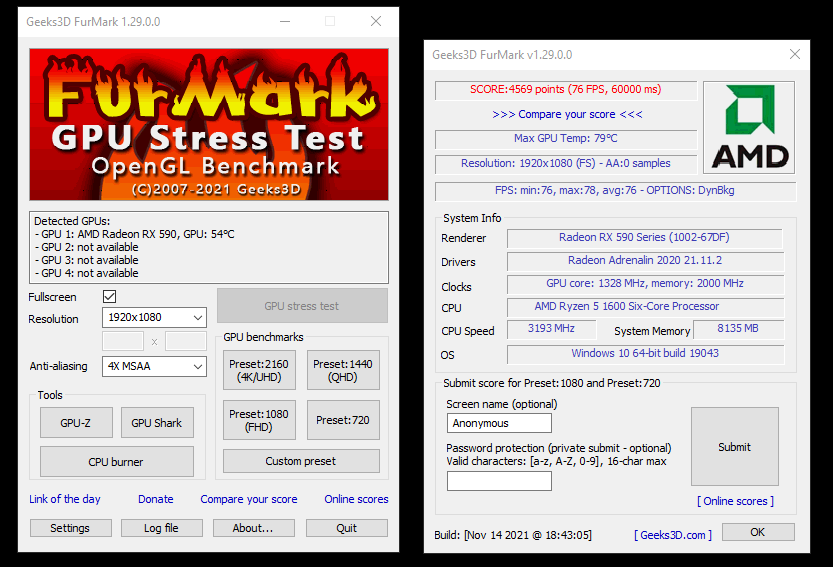
Task: Minimize the FurMark main window
Action: pyautogui.click(x=285, y=21)
